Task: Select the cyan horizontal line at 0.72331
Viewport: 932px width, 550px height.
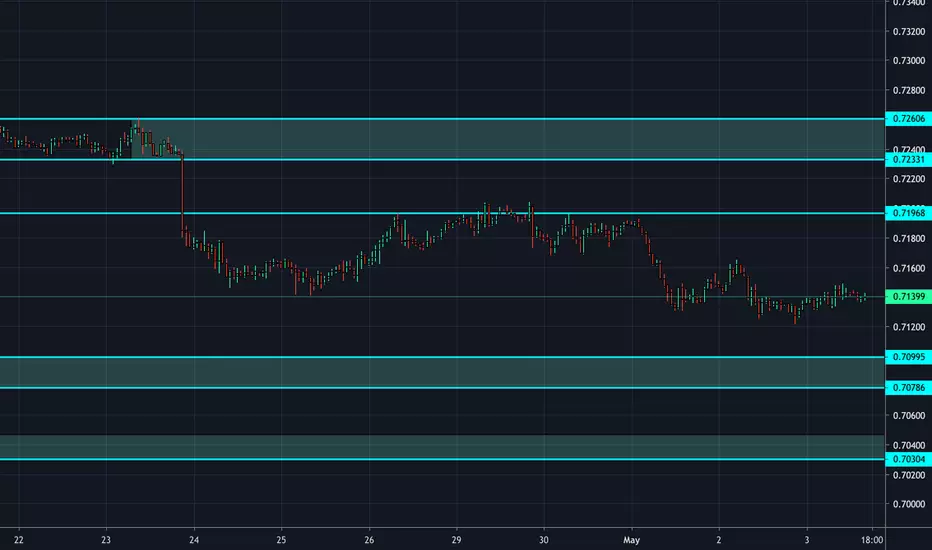Action: tap(442, 159)
